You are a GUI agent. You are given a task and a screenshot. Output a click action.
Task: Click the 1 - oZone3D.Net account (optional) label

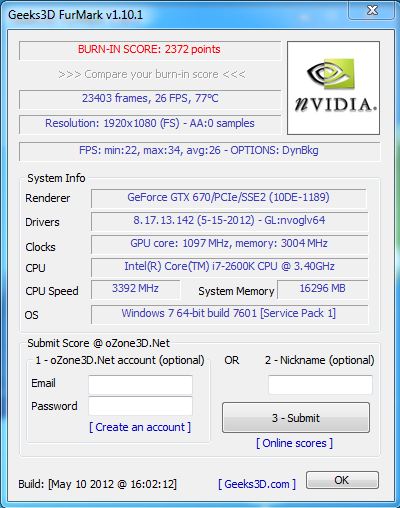(120, 360)
